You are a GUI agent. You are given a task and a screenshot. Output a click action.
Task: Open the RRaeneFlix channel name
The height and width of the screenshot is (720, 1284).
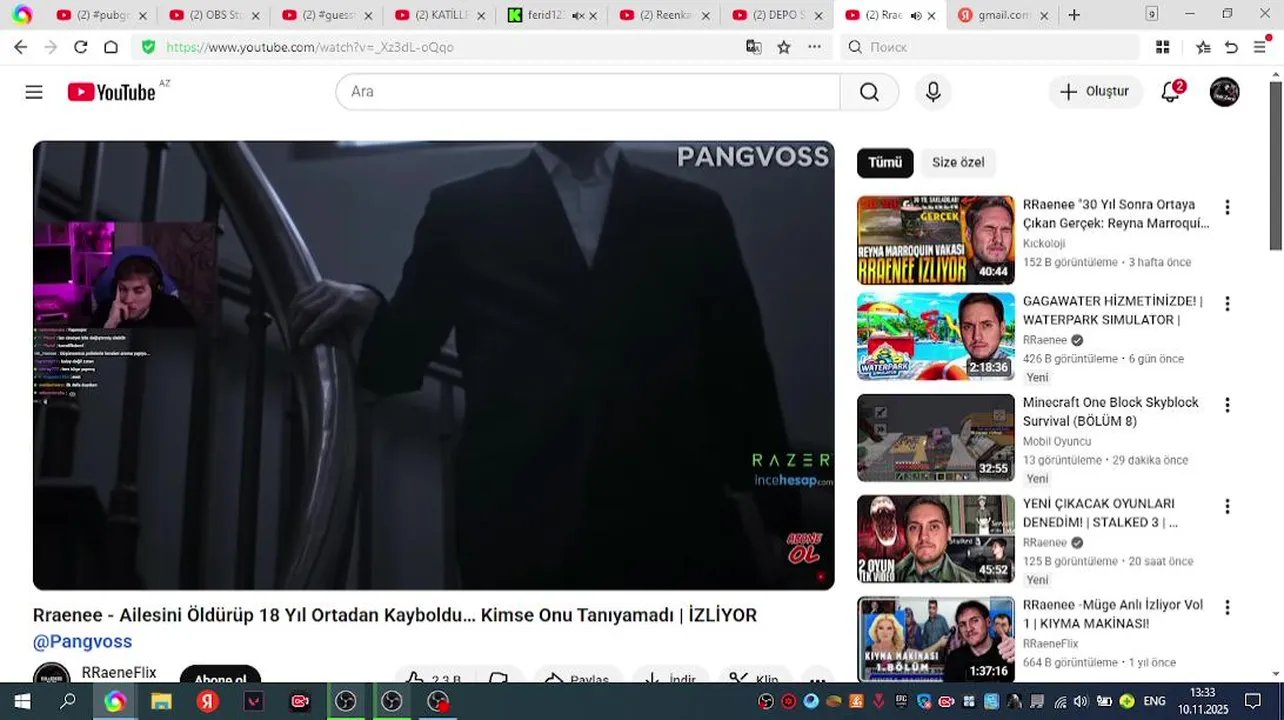119,673
